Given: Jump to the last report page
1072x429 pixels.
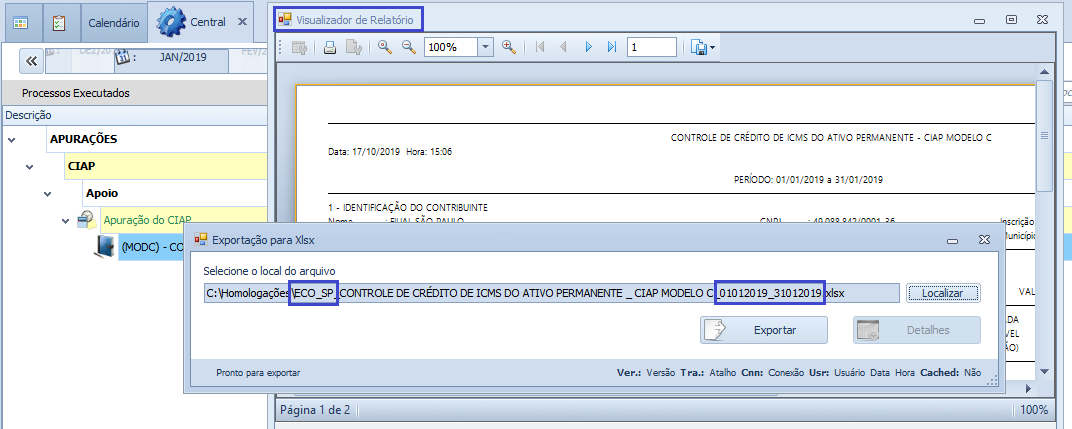Looking at the screenshot, I should coord(611,47).
